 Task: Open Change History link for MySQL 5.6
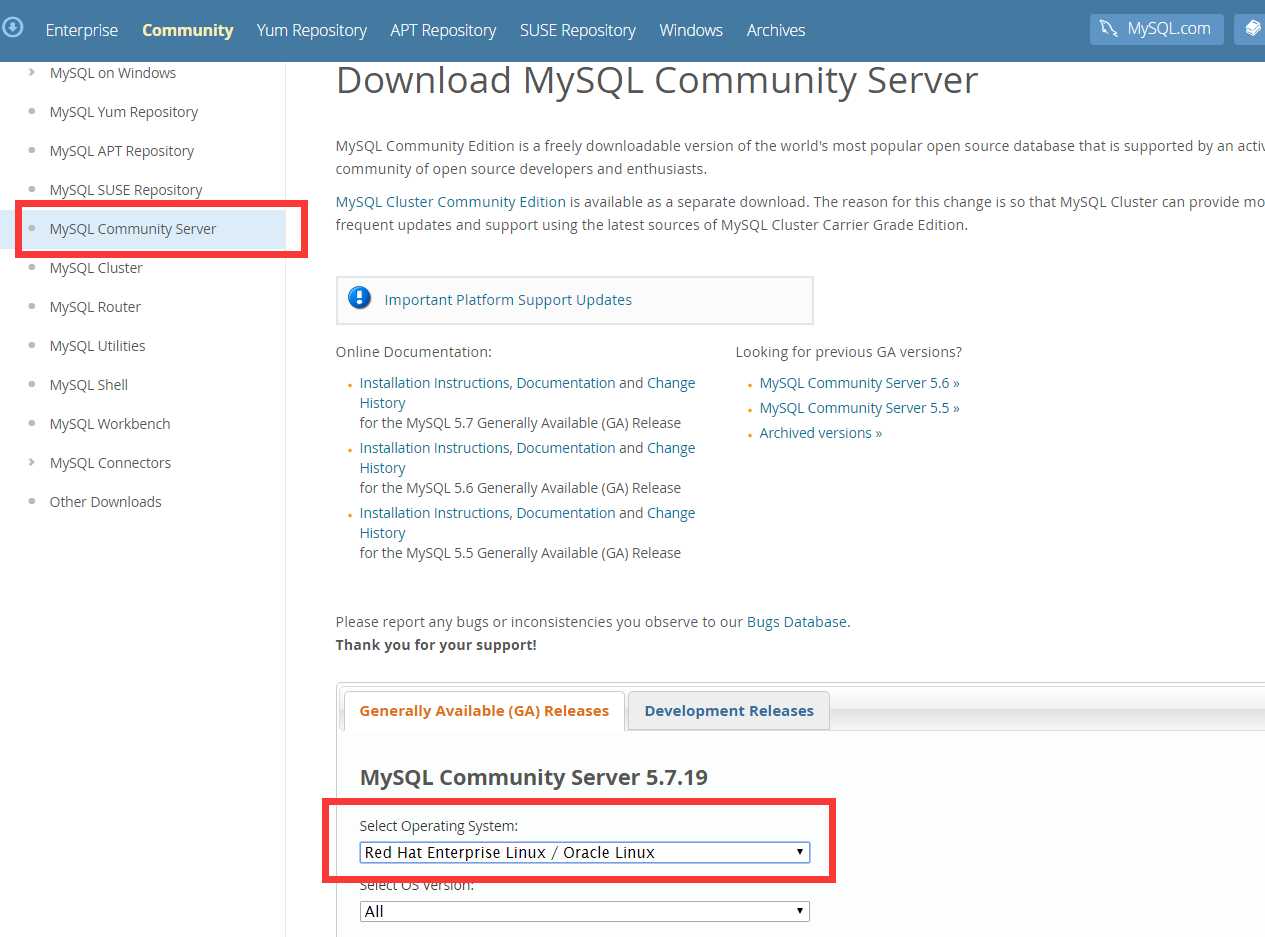point(671,448)
